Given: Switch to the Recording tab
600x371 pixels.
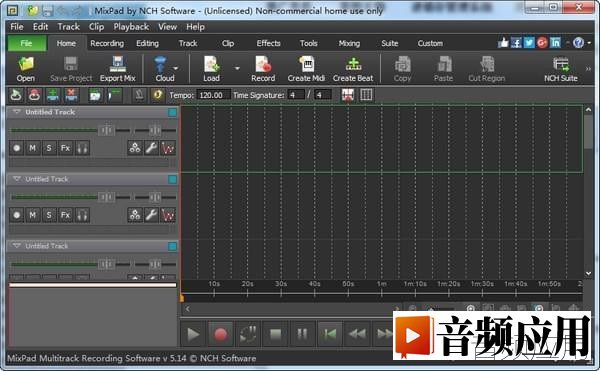Looking at the screenshot, I should [x=107, y=43].
